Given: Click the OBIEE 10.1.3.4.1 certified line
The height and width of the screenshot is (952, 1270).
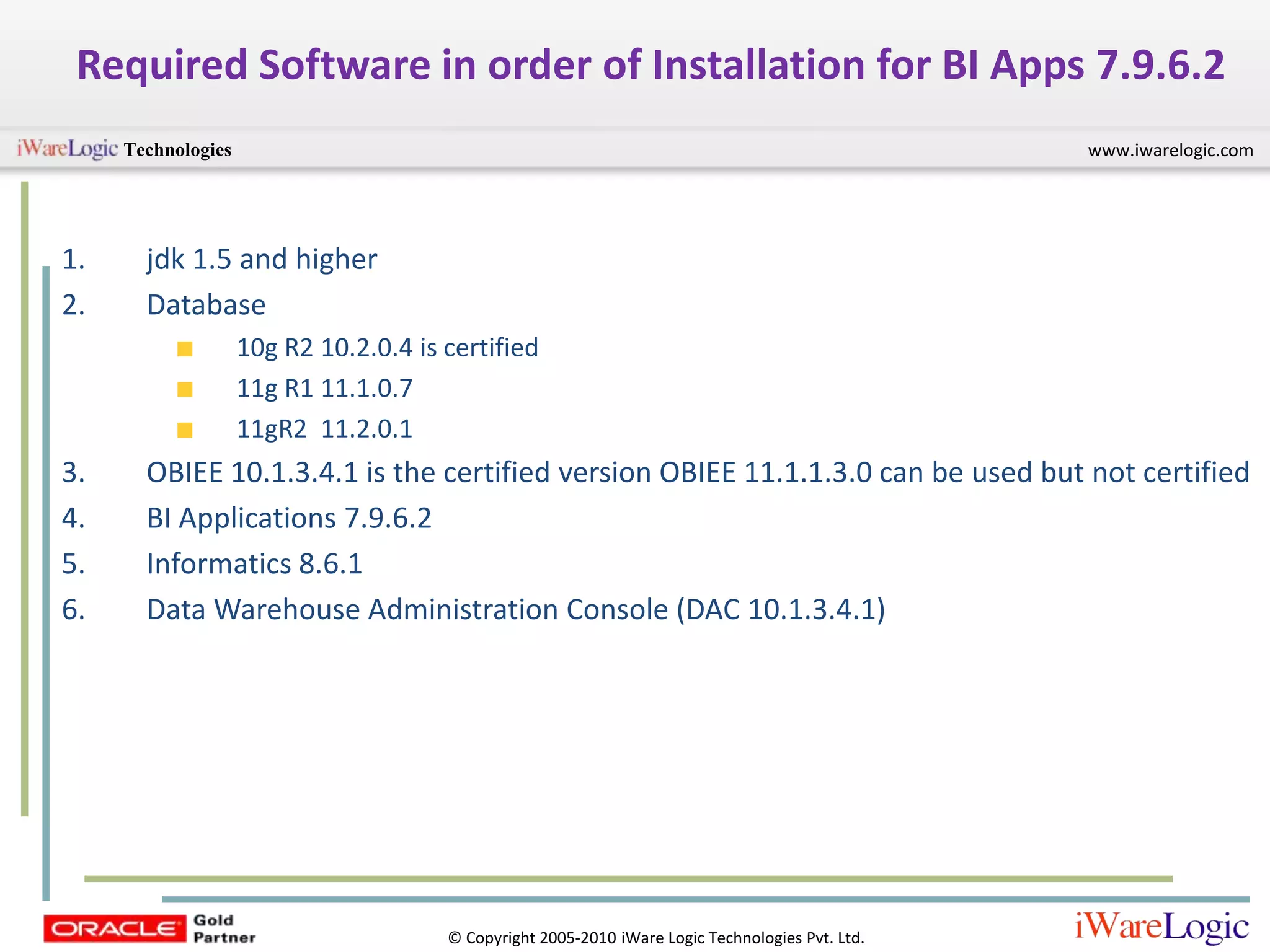Looking at the screenshot, I should (697, 473).
